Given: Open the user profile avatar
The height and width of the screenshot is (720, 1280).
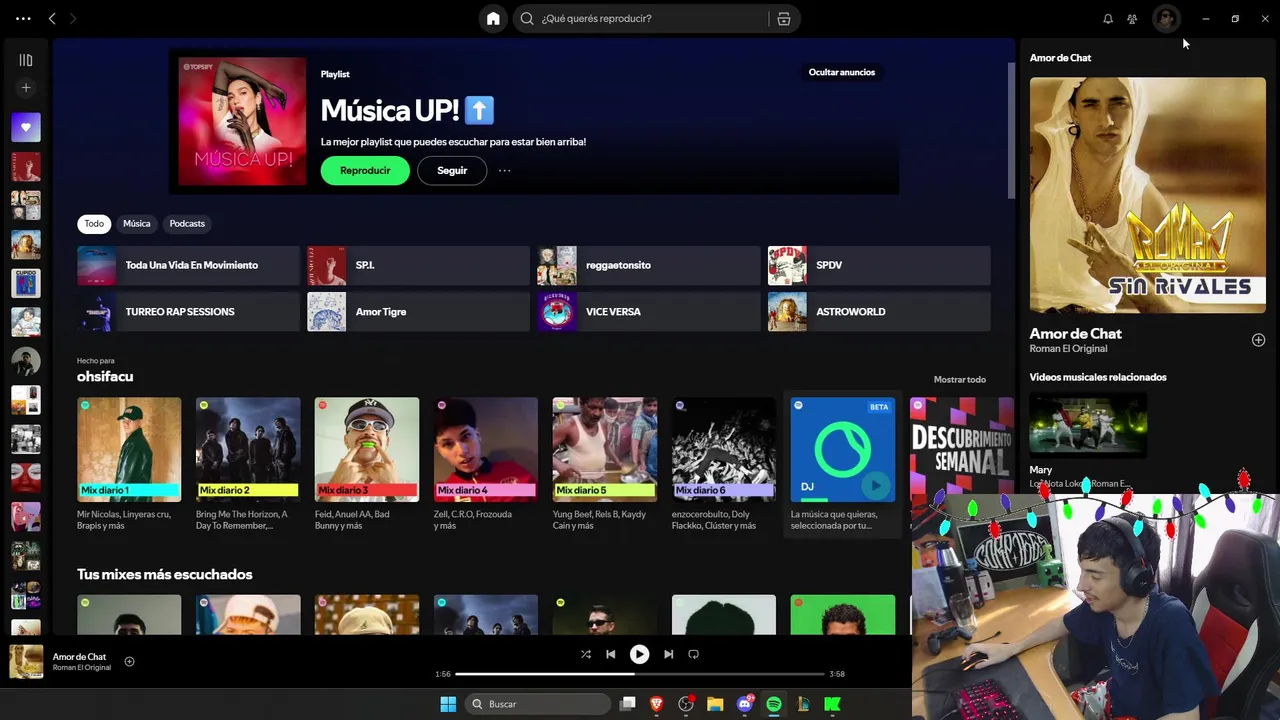Looking at the screenshot, I should pyautogui.click(x=1166, y=18).
